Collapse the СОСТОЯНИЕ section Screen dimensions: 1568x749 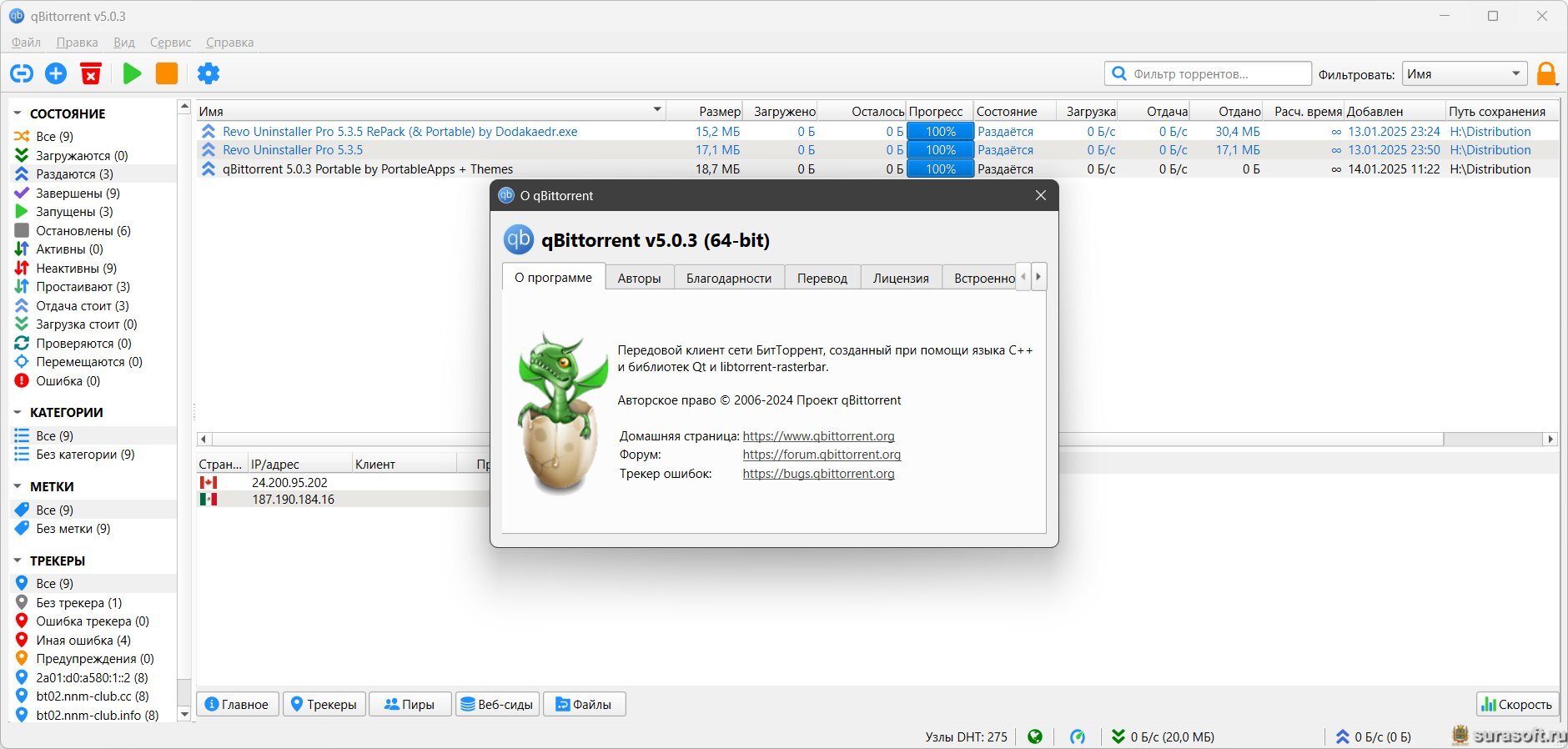[x=18, y=113]
